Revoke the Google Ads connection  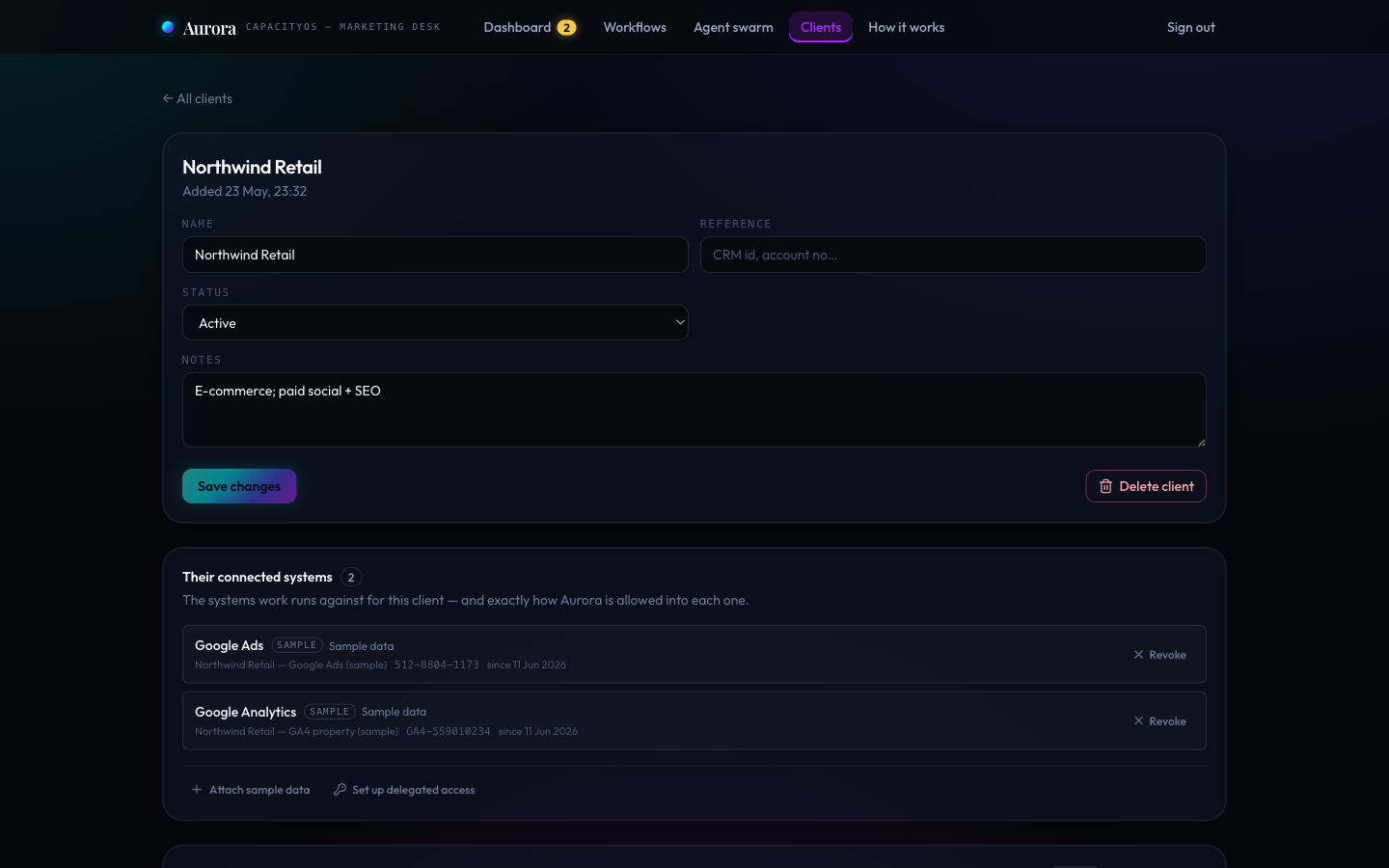point(1160,655)
